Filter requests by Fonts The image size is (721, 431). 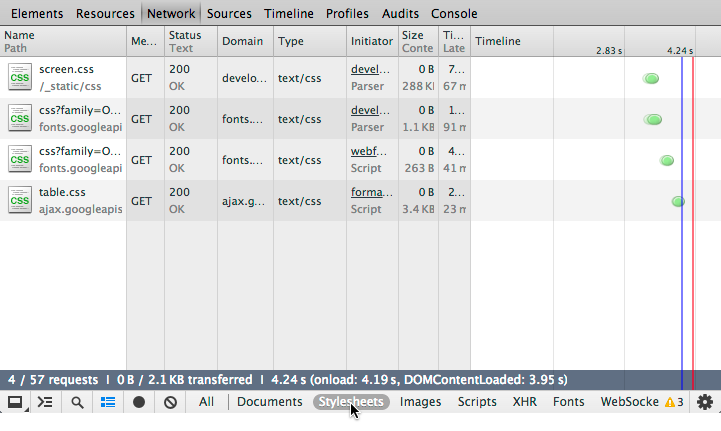[x=568, y=402]
